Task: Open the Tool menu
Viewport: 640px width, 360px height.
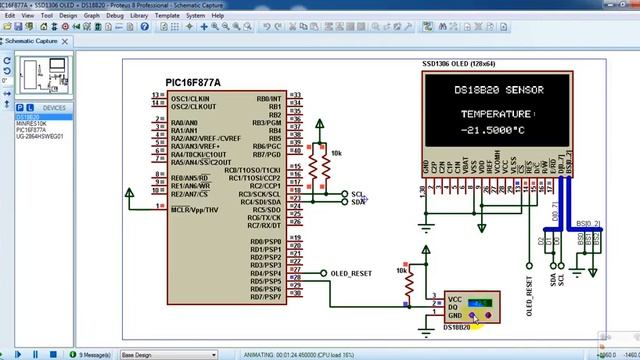Action: [47, 16]
